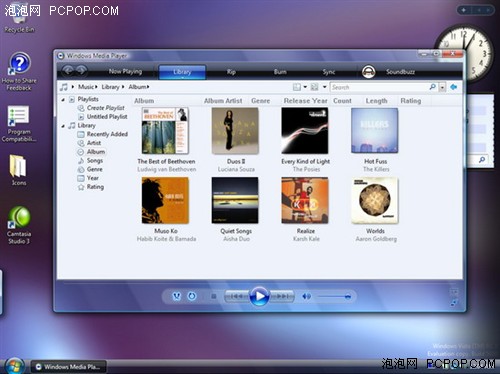Image resolution: width=500 pixels, height=374 pixels.
Task: Click inside the Search field
Action: (x=379, y=87)
